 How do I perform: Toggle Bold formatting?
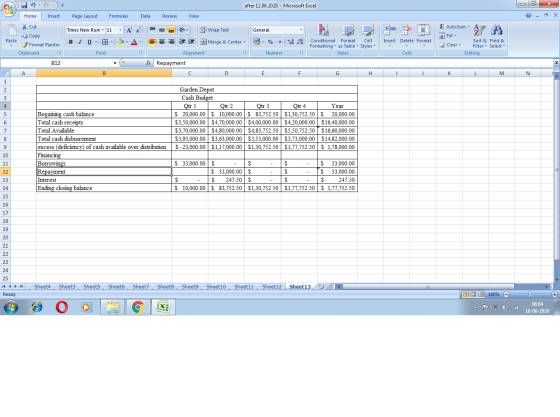click(71, 42)
